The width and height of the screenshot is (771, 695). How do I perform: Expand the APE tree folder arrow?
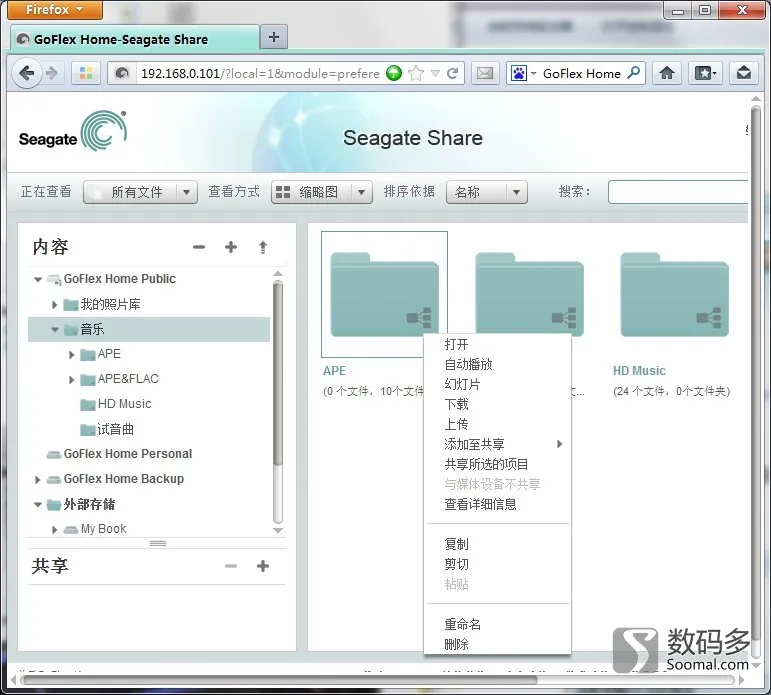coord(72,355)
